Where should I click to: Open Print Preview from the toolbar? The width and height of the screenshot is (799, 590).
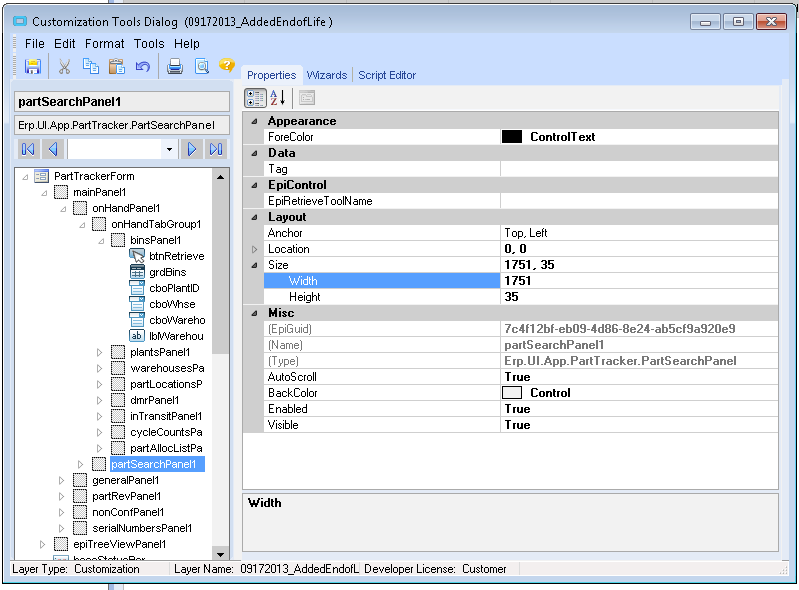point(202,66)
